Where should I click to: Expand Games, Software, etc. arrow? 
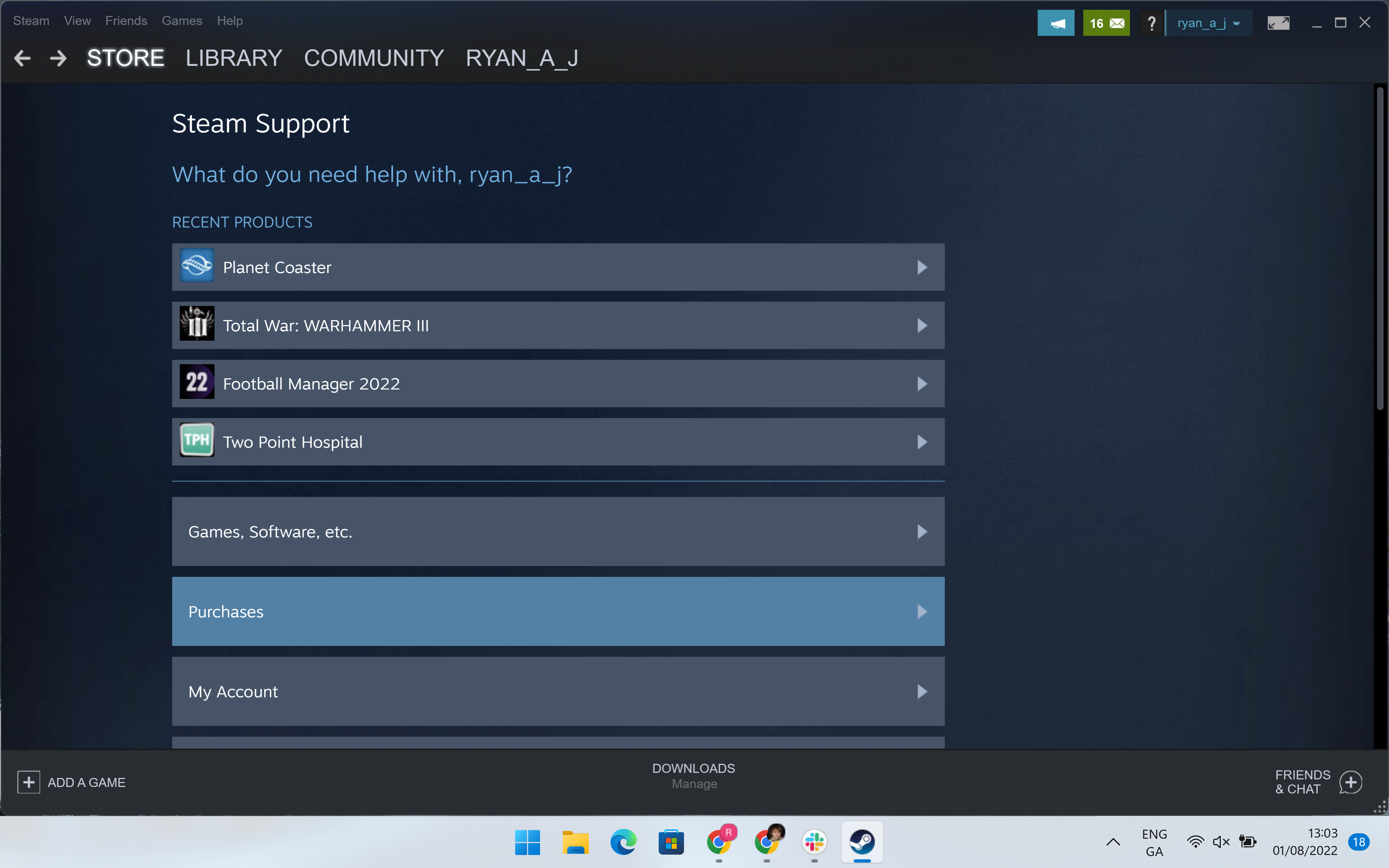pos(922,532)
